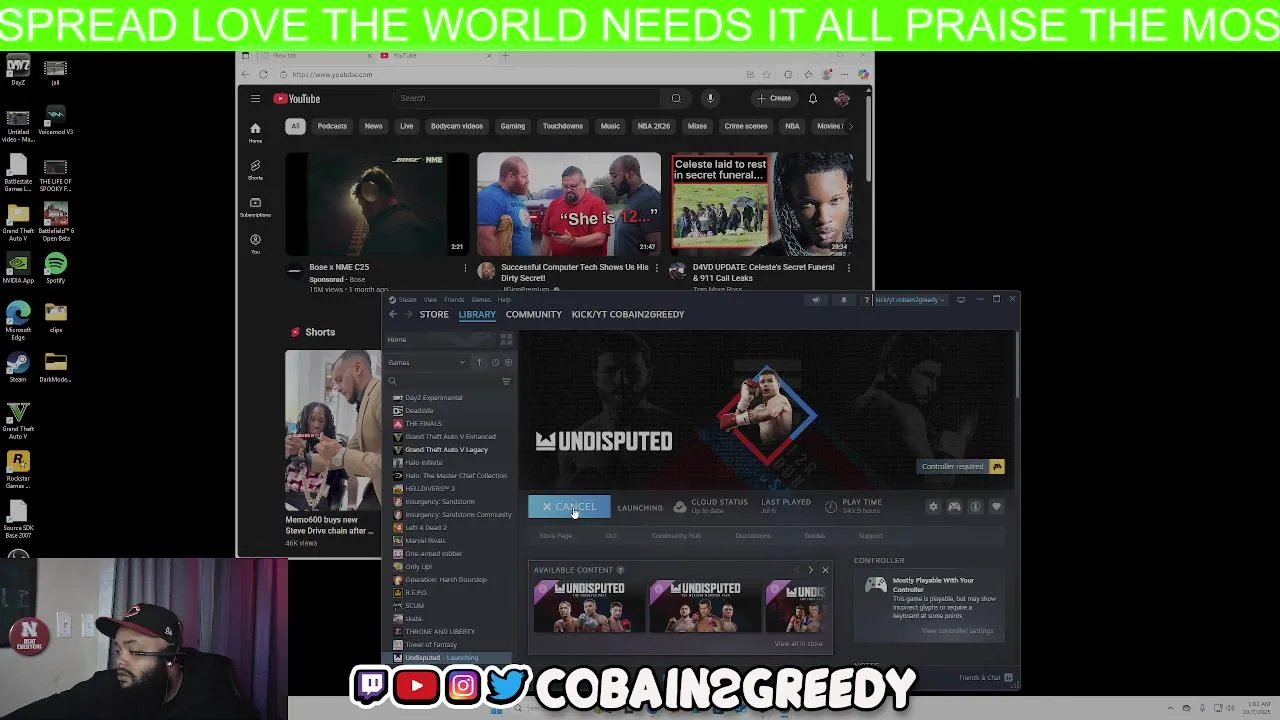Screen dimensions: 1280x720
Task: Open Steam announcements megaphone icon
Action: pos(815,300)
